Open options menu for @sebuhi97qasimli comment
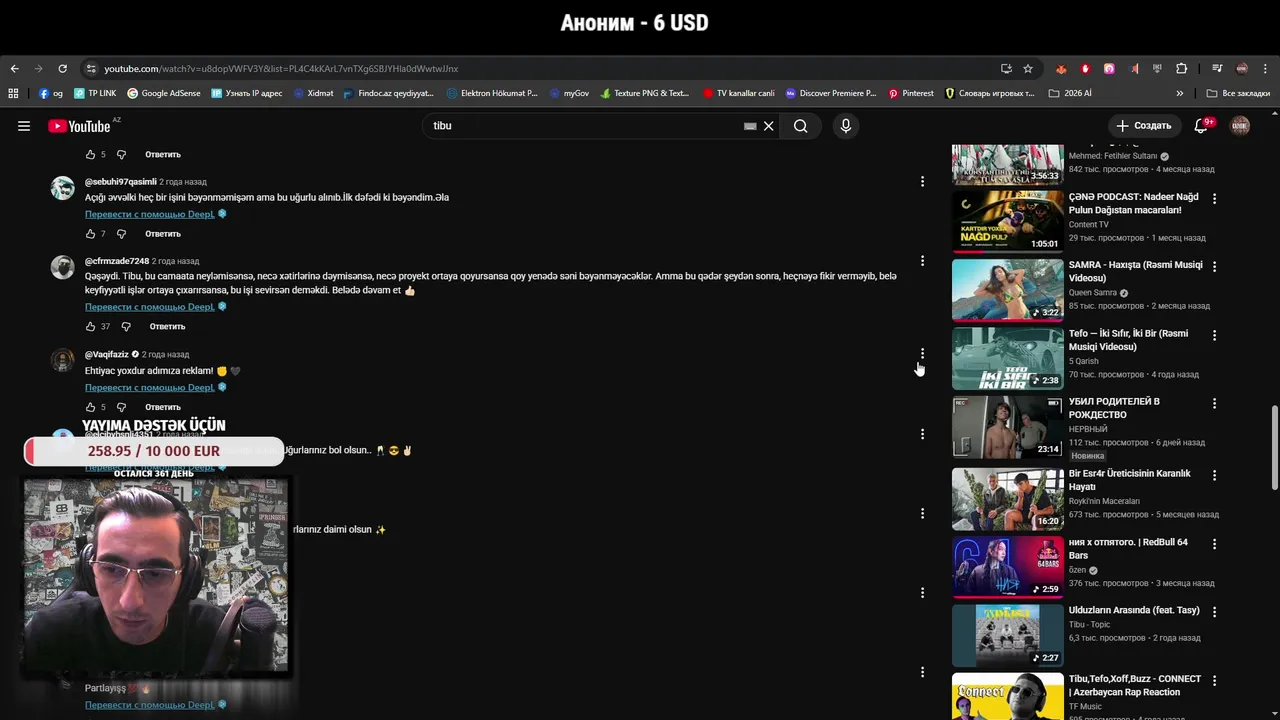This screenshot has width=1280, height=720. [x=922, y=182]
